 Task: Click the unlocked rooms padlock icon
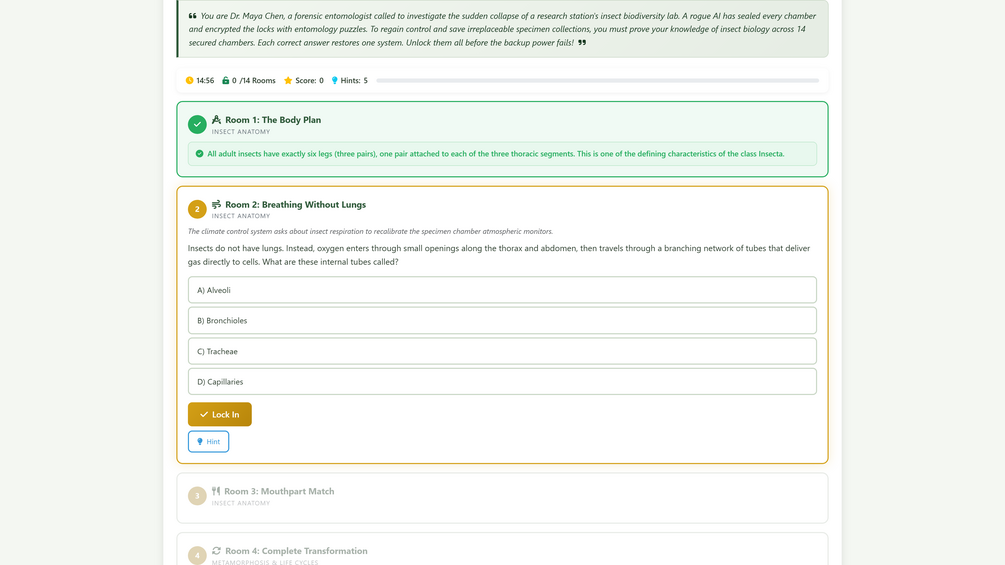pyautogui.click(x=226, y=81)
